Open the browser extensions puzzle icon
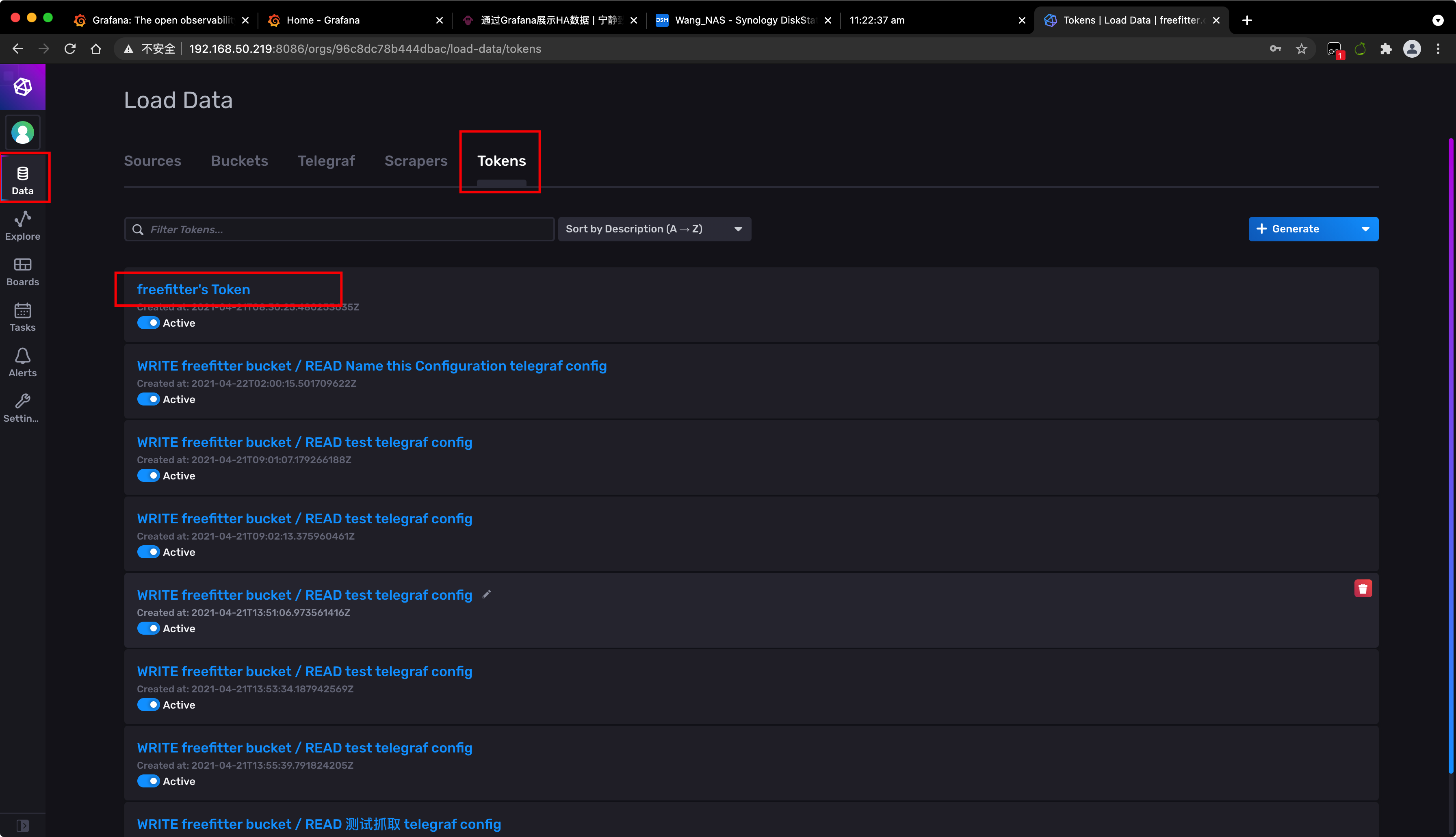 (1386, 49)
